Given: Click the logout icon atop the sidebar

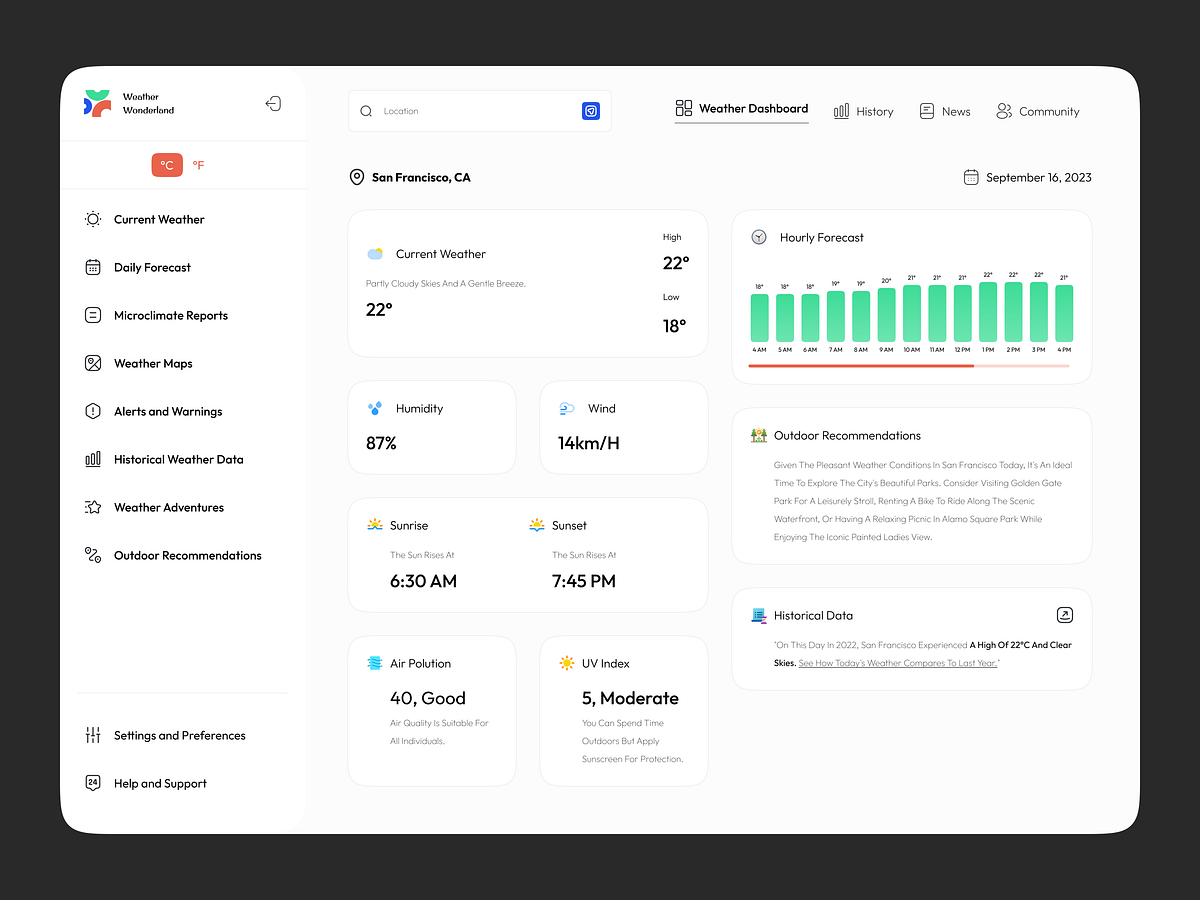Looking at the screenshot, I should click(273, 103).
